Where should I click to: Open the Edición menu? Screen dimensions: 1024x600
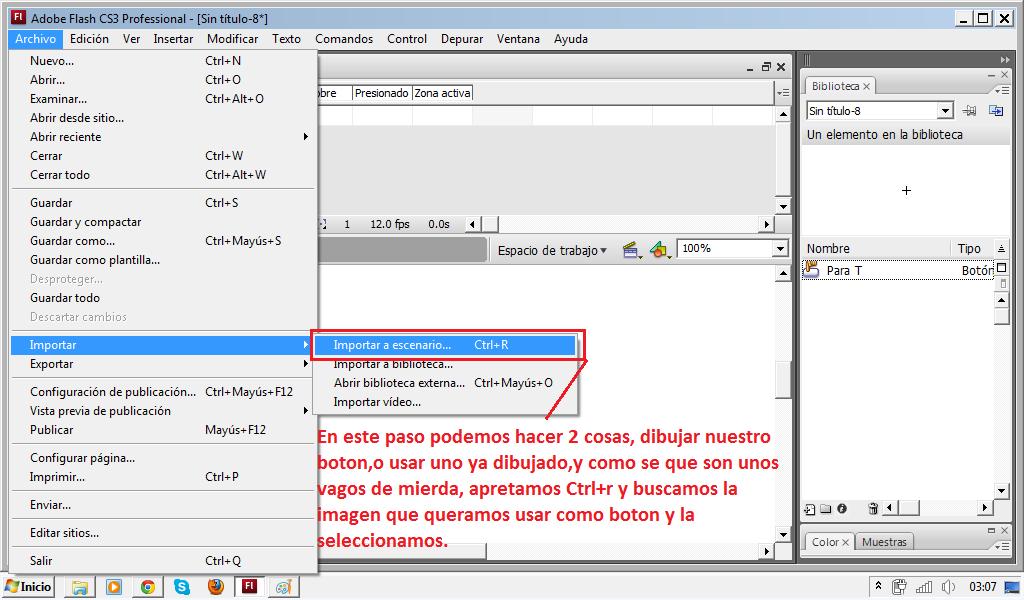click(x=89, y=39)
